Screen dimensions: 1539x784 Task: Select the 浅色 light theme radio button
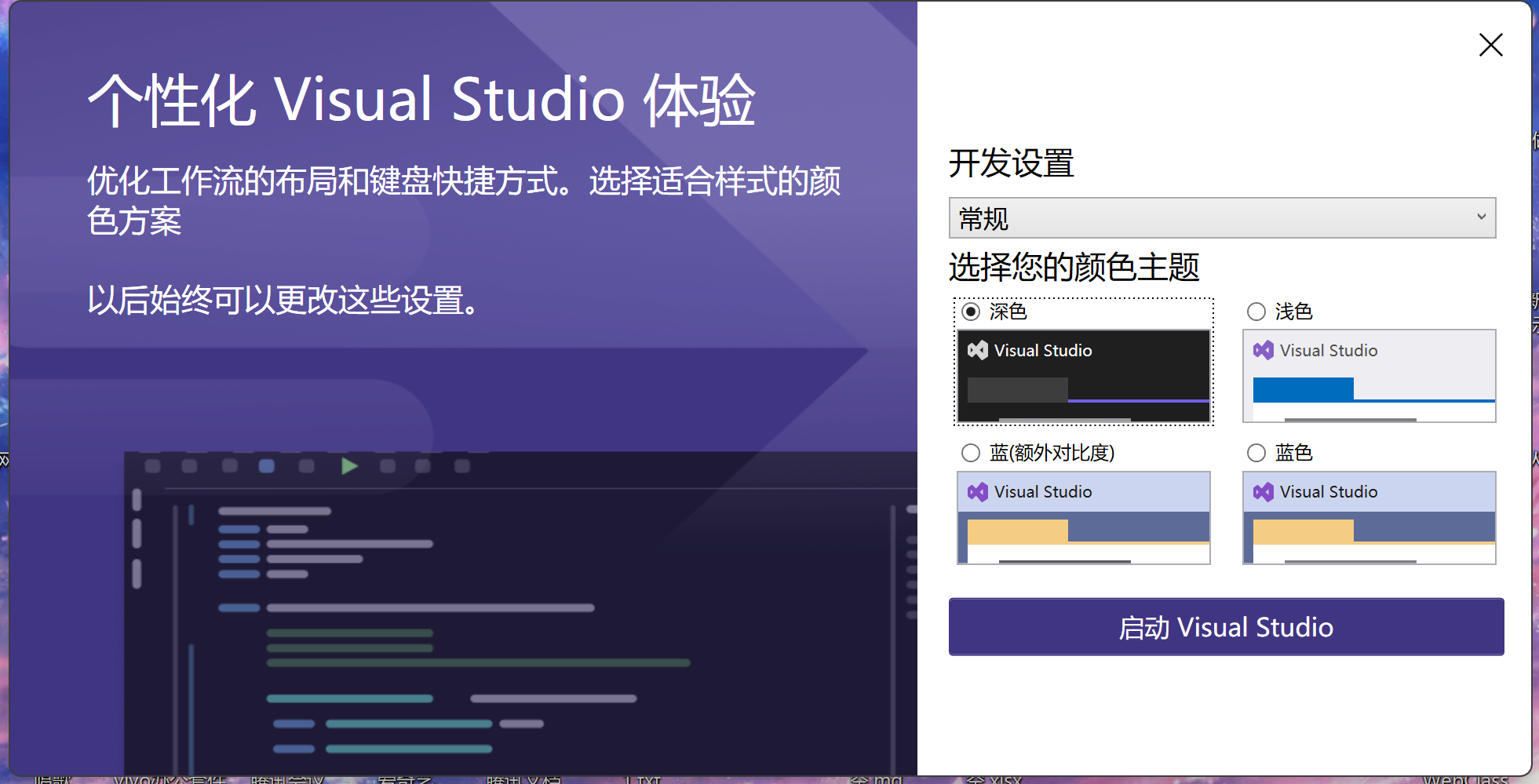1256,312
